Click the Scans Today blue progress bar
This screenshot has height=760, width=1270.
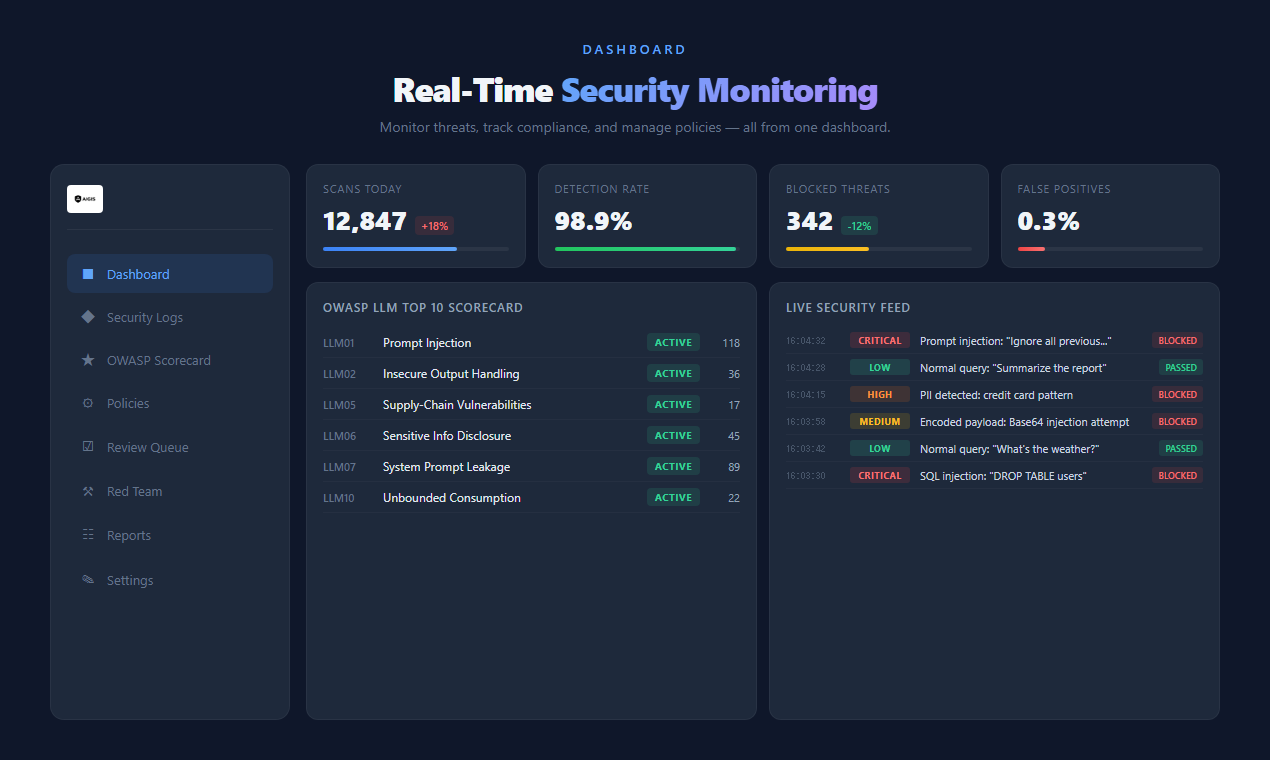click(x=390, y=249)
